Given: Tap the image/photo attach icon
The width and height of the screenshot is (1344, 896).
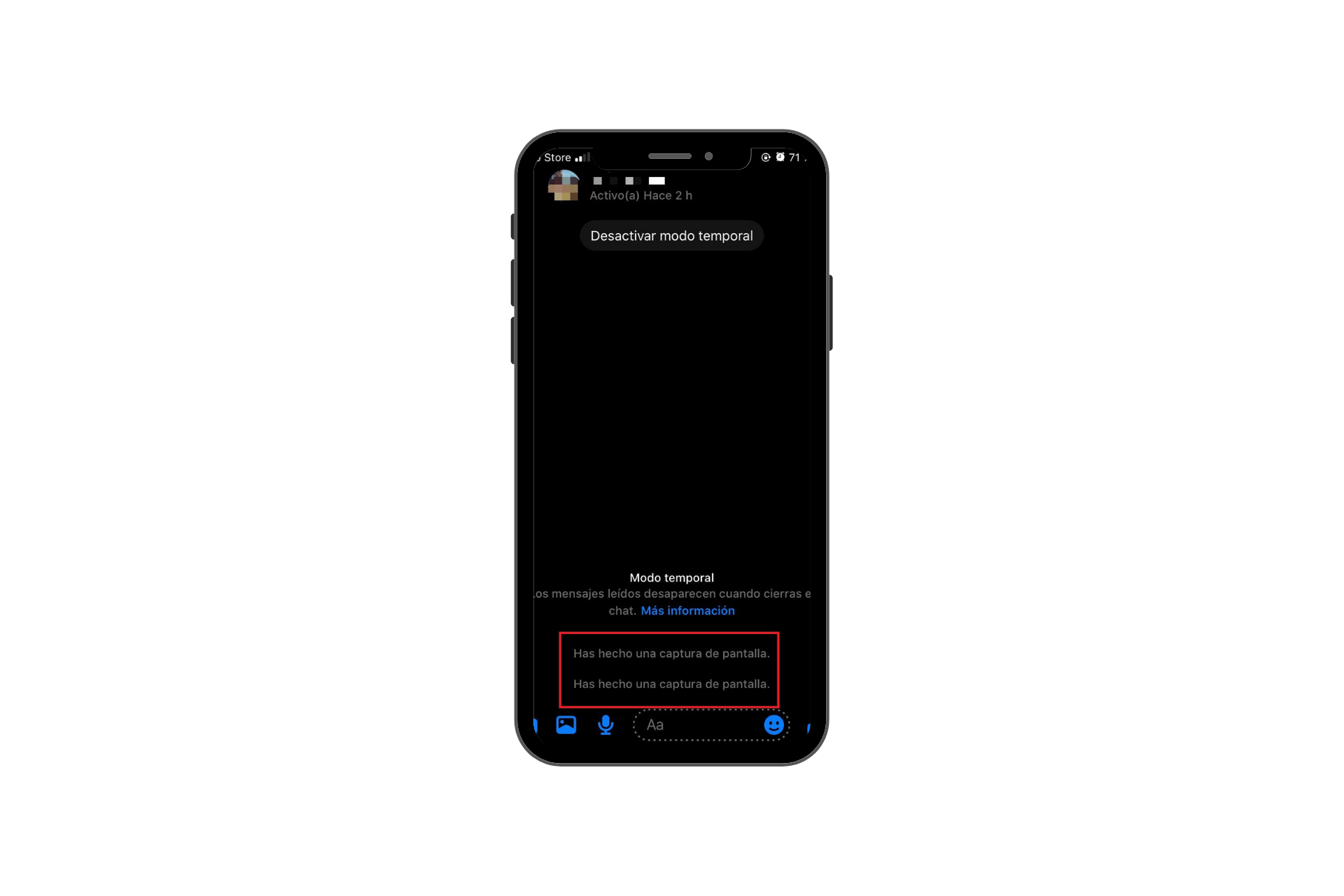Looking at the screenshot, I should pyautogui.click(x=566, y=724).
